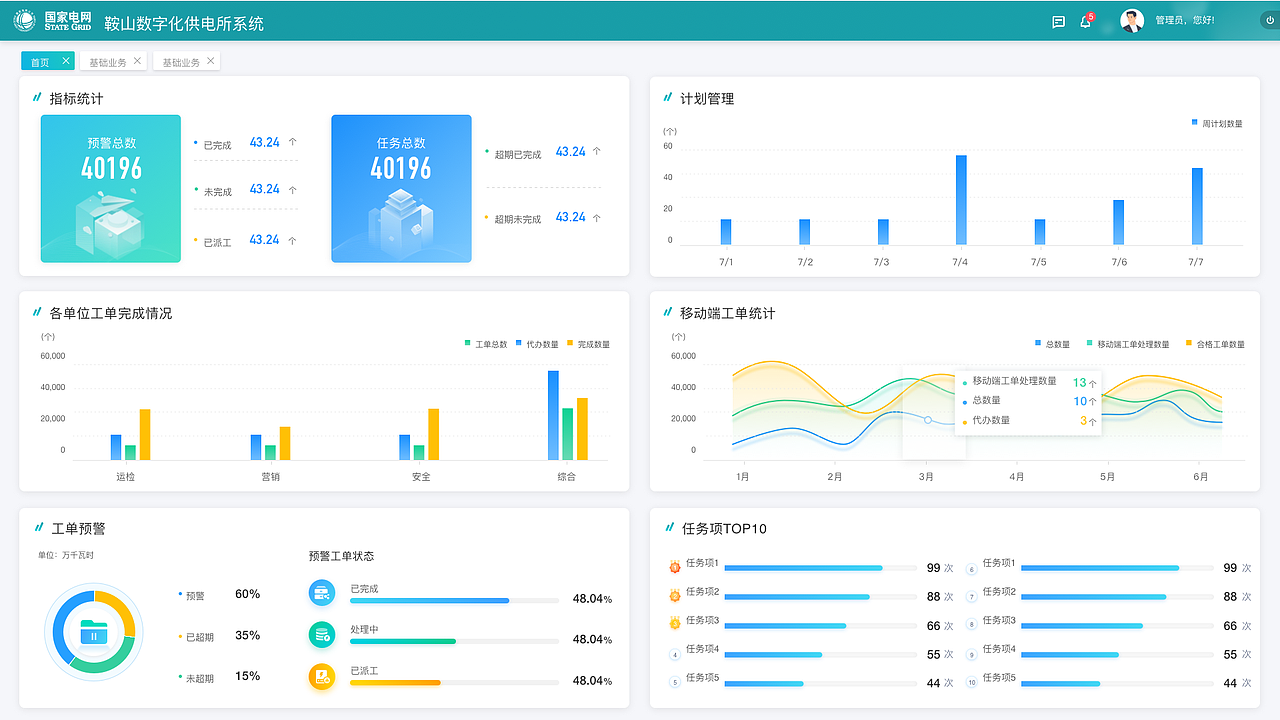The height and width of the screenshot is (720, 1280).
Task: Click the 预警工单状态 heading
Action: (x=341, y=556)
